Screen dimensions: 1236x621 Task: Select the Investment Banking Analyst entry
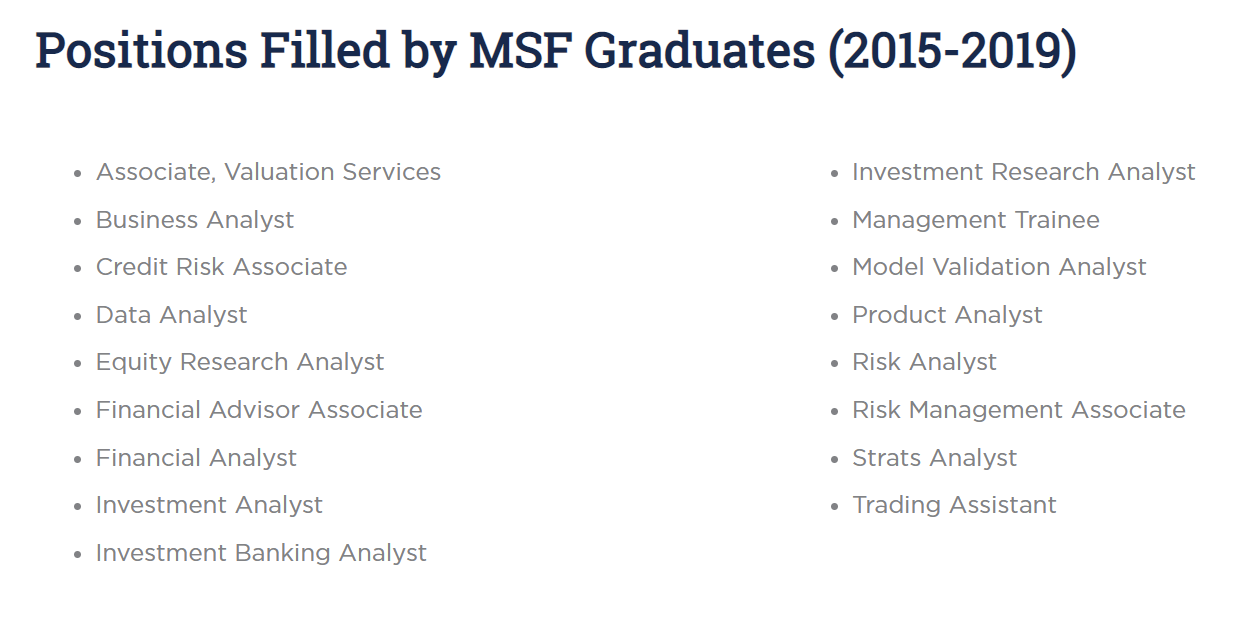click(261, 553)
